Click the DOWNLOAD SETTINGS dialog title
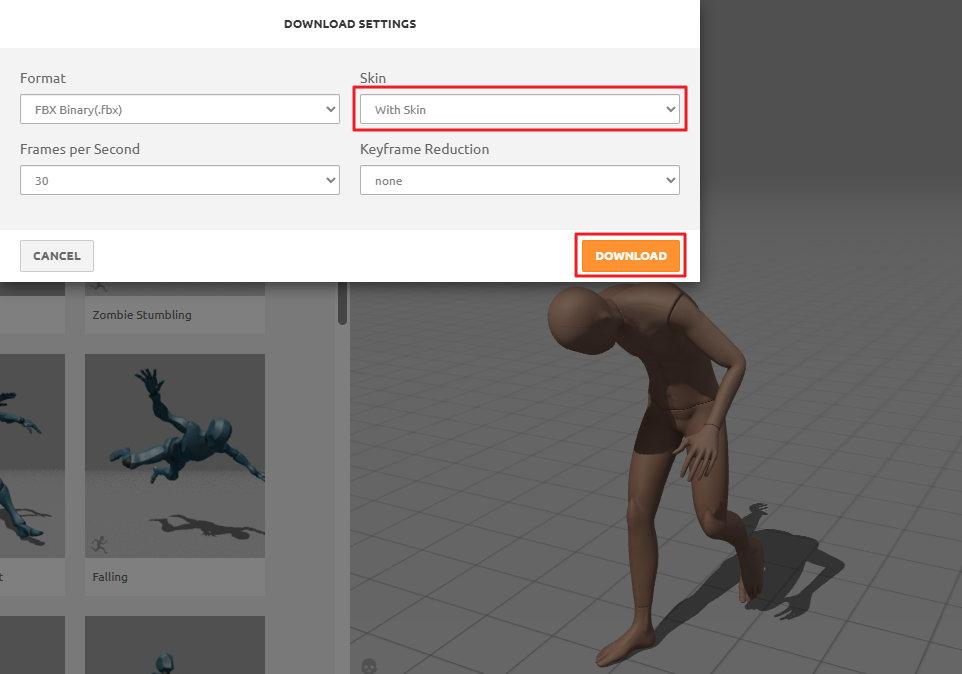The height and width of the screenshot is (674, 962). (x=350, y=24)
